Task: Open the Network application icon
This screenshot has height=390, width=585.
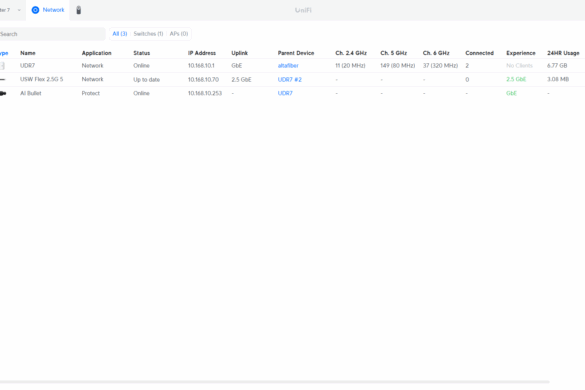Action: coord(35,10)
